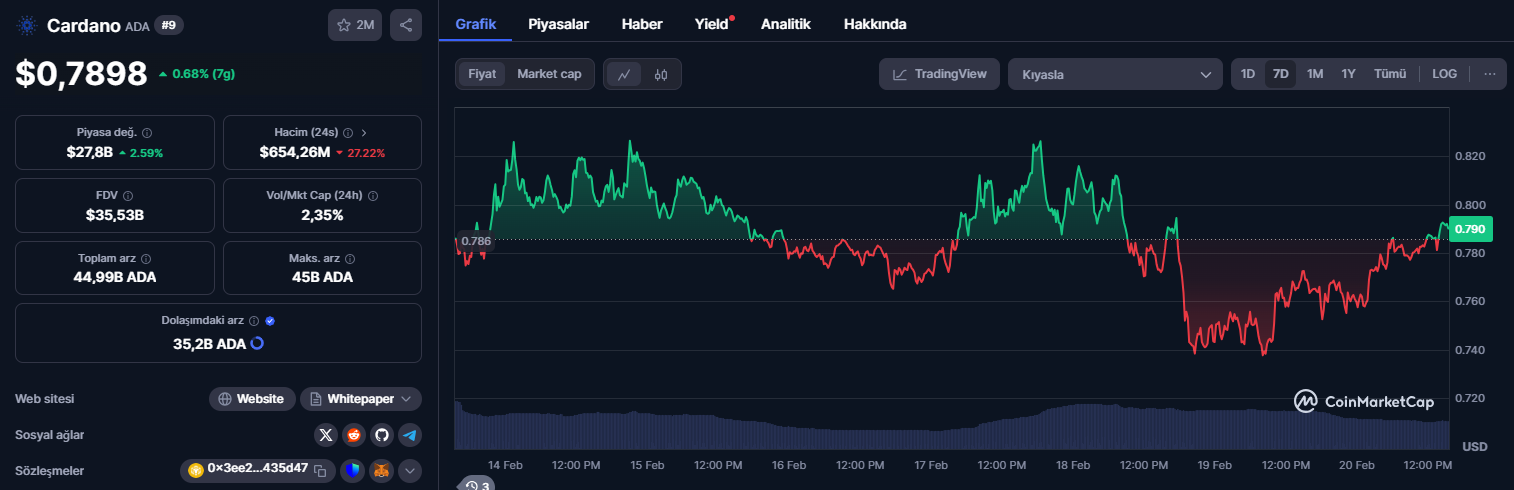Set chart range to 1D

1248,74
